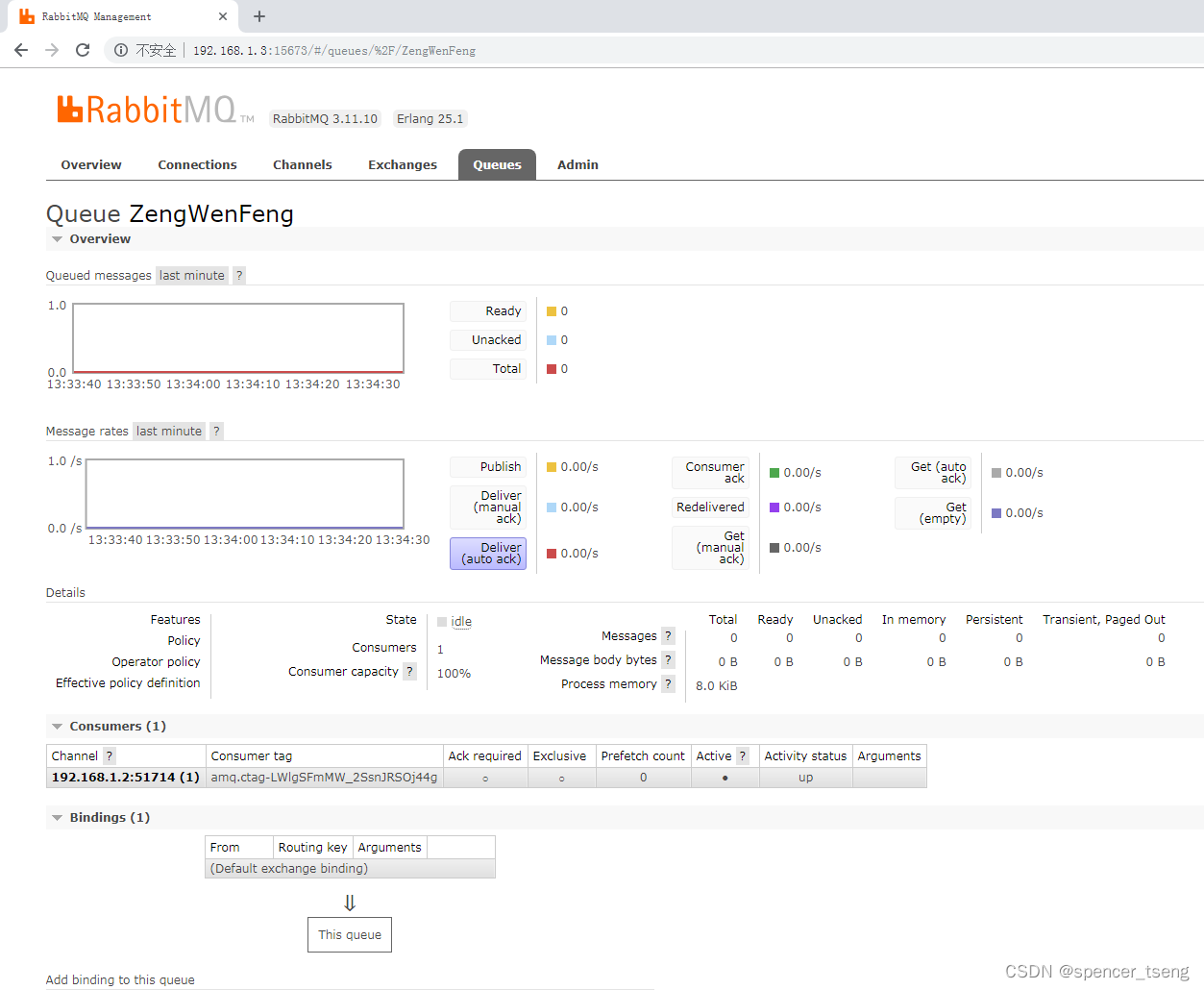Image resolution: width=1204 pixels, height=990 pixels.
Task: Open channel 192.168.1.2:51714
Action: pos(117,777)
